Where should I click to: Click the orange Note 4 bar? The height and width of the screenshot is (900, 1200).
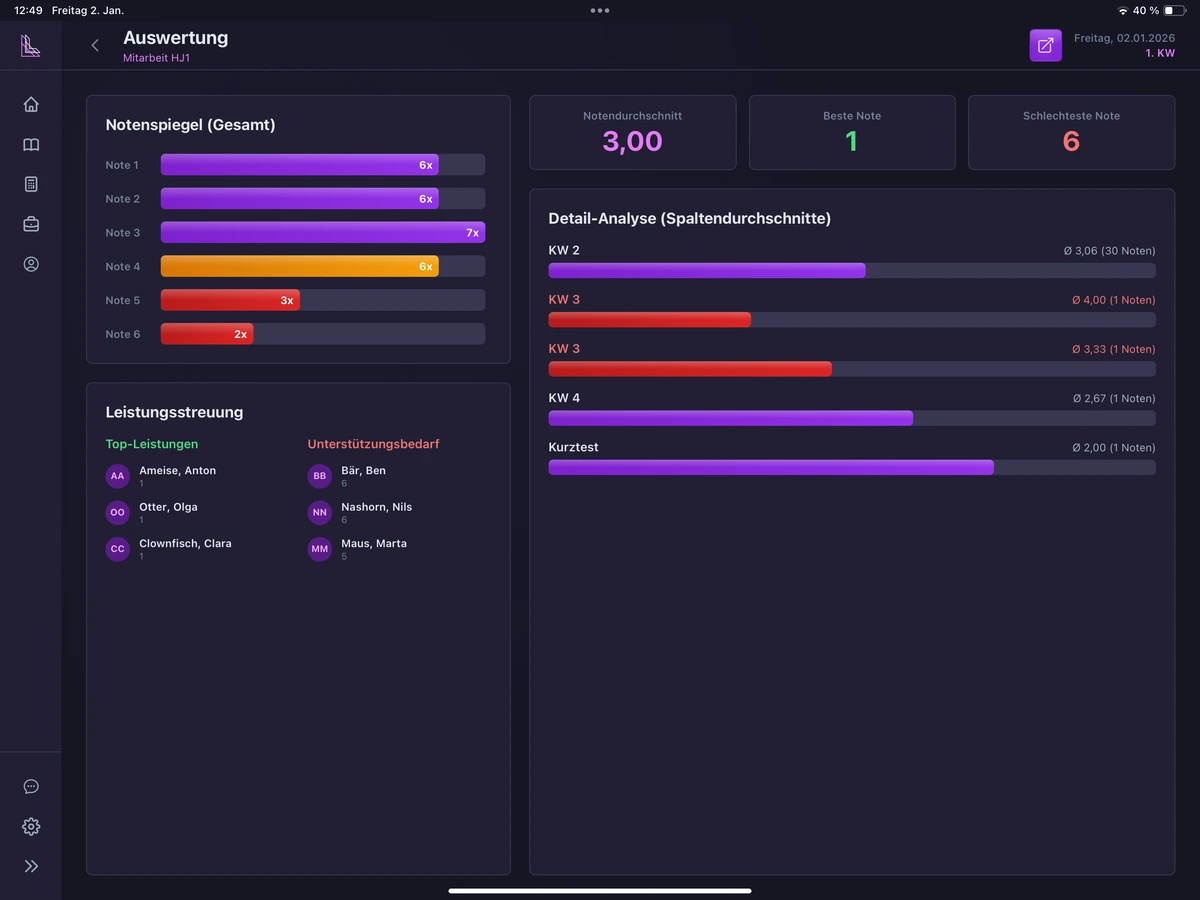pos(299,266)
